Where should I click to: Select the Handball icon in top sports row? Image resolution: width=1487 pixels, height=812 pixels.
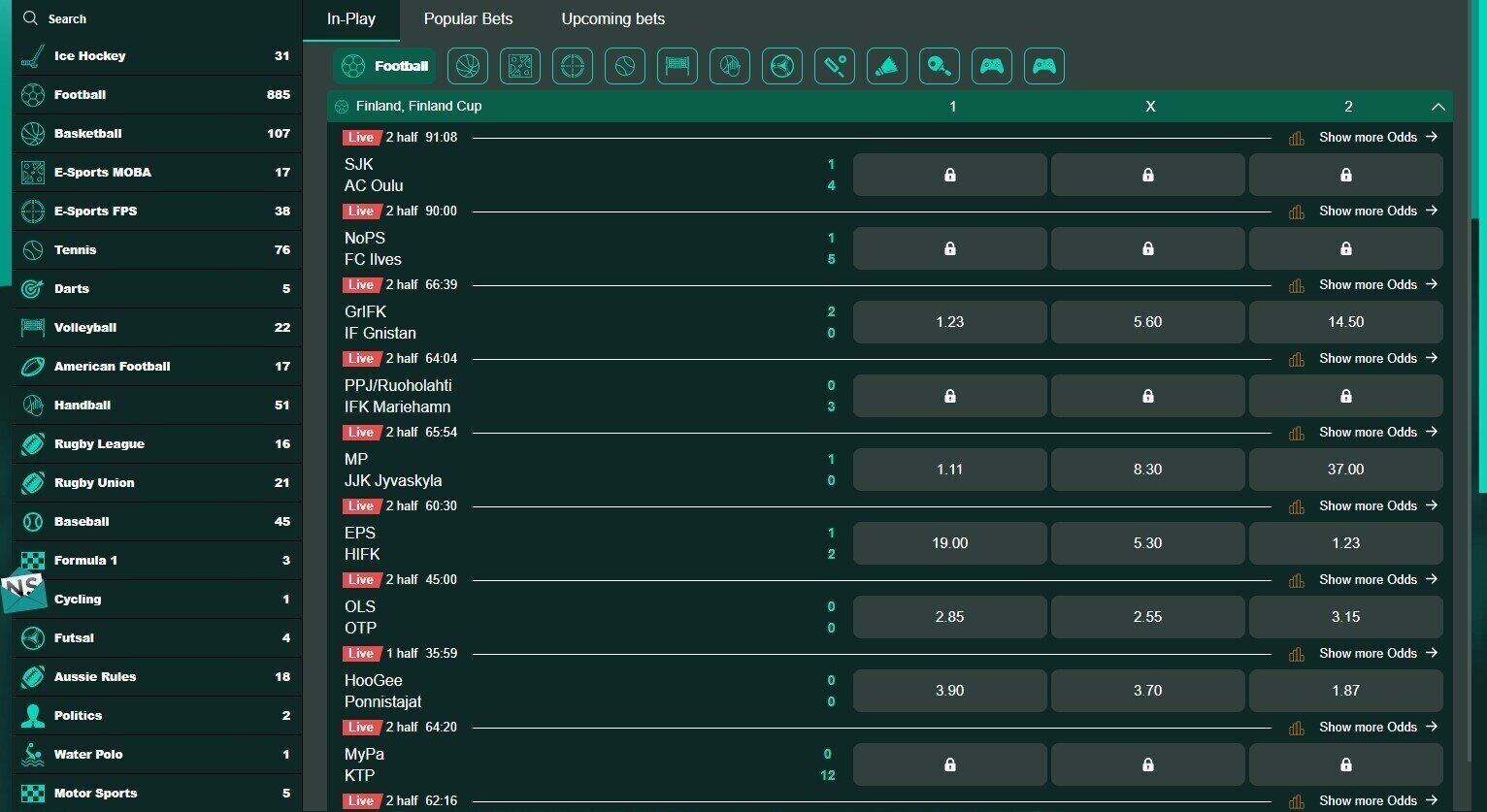tap(730, 66)
